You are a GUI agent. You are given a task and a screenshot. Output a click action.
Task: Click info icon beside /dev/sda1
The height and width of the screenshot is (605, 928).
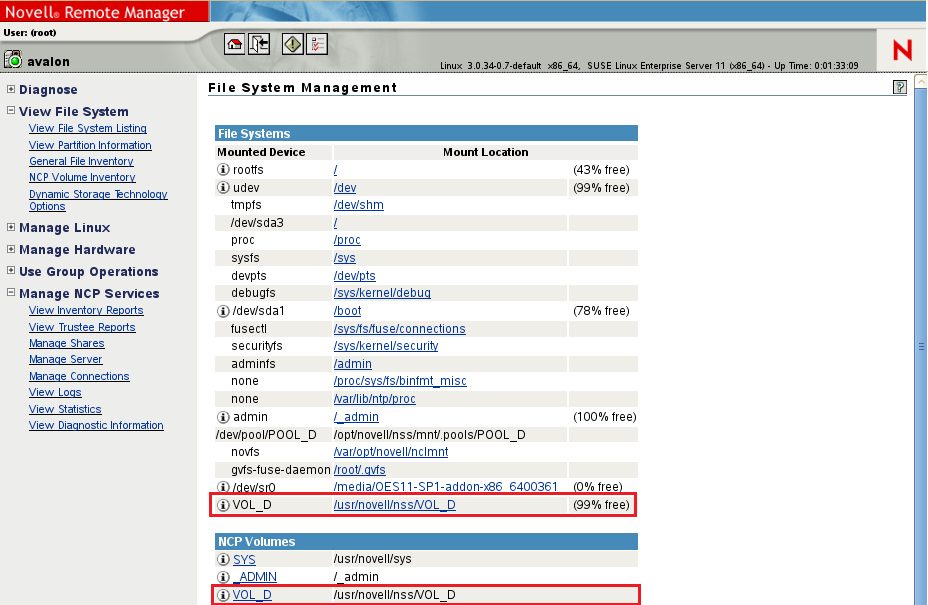pos(223,311)
